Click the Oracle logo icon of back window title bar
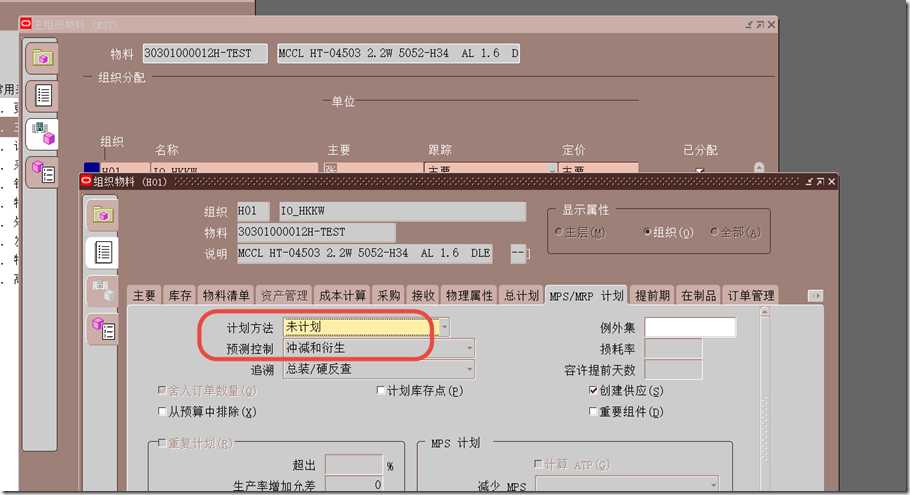 coord(26,23)
